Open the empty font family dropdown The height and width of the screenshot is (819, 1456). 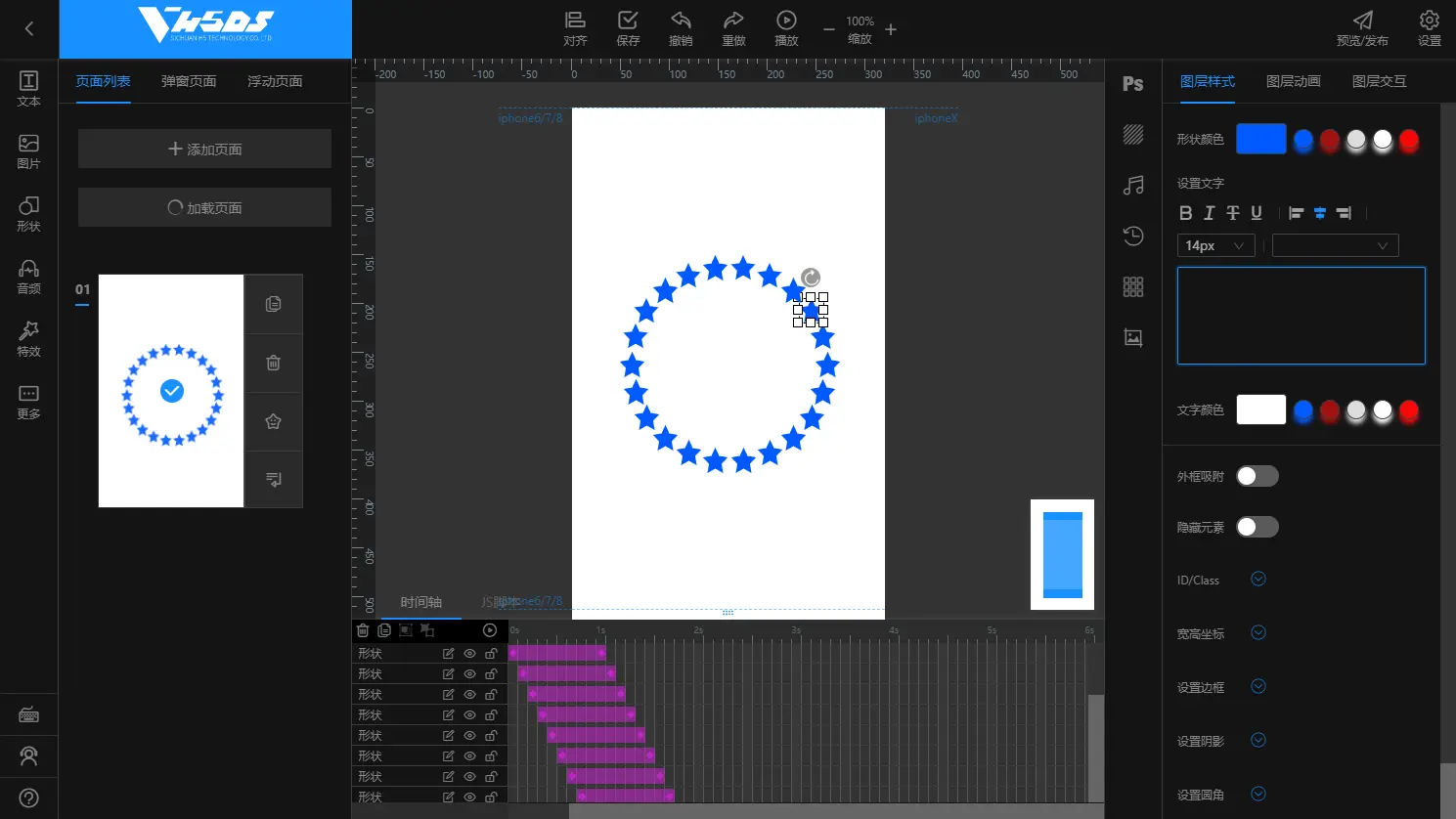pyautogui.click(x=1336, y=245)
